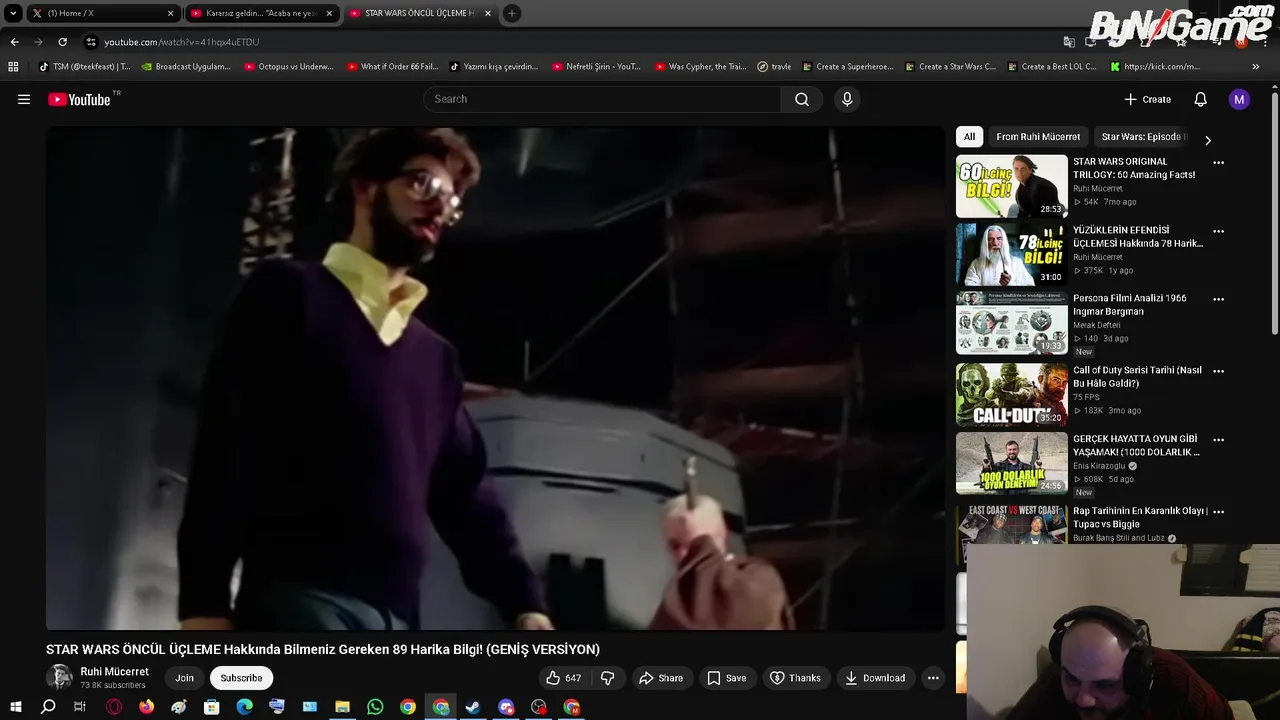Select the All filter chip
Viewport: 1280px width, 720px height.
click(969, 137)
